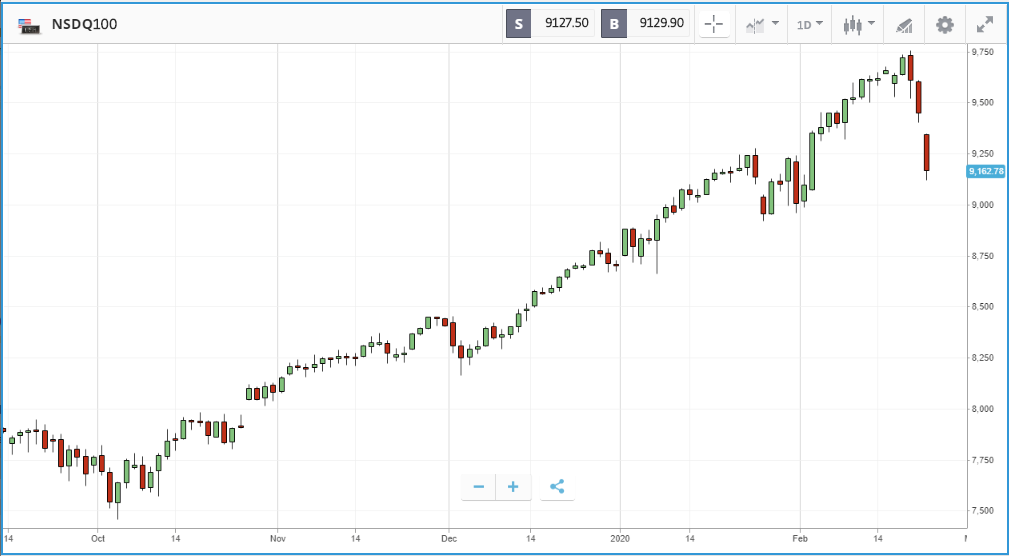1009x556 pixels.
Task: Click the crosshair cursor tool icon
Action: (714, 25)
